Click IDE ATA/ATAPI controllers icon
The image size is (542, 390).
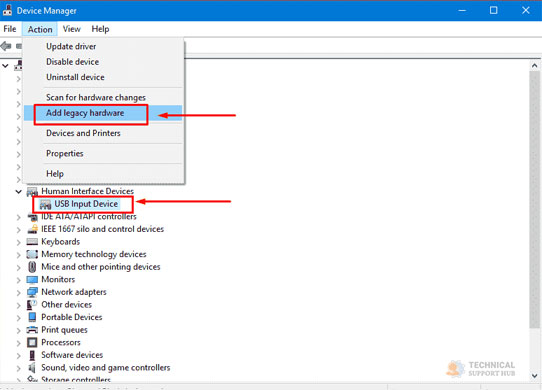(x=32, y=217)
